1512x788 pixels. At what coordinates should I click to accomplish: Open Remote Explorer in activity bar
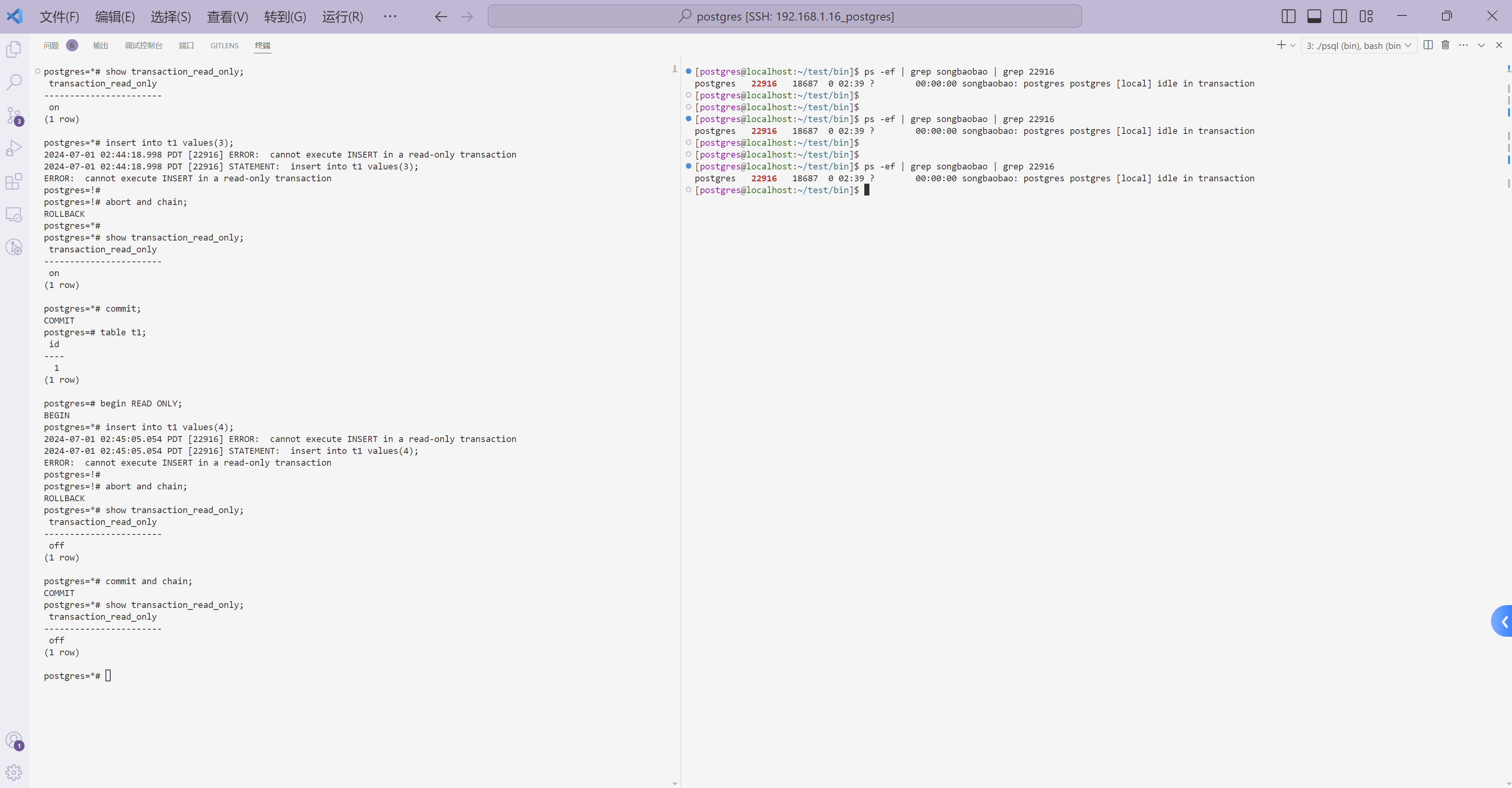(x=14, y=215)
